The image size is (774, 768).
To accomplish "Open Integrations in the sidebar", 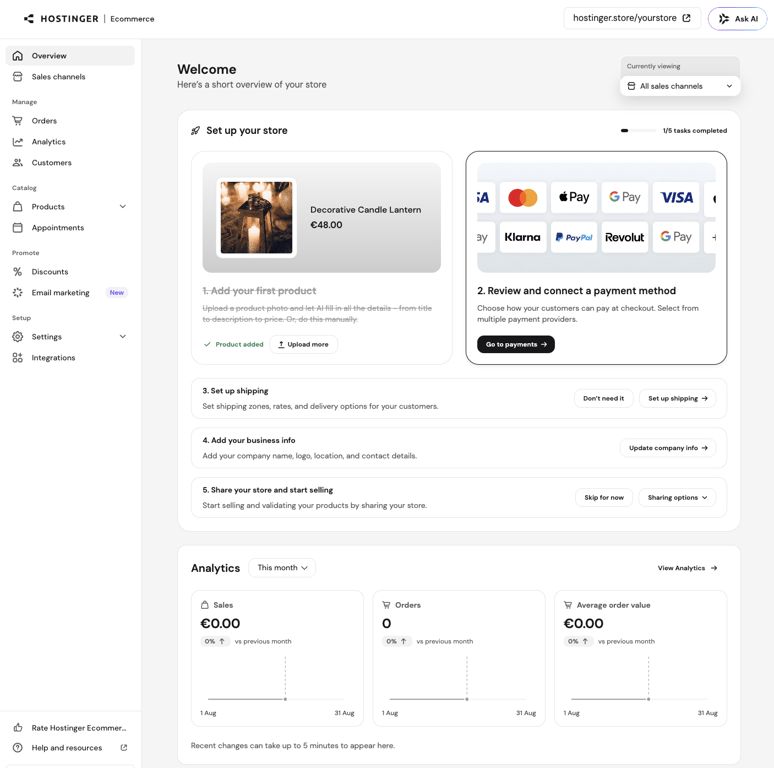I will [70, 358].
